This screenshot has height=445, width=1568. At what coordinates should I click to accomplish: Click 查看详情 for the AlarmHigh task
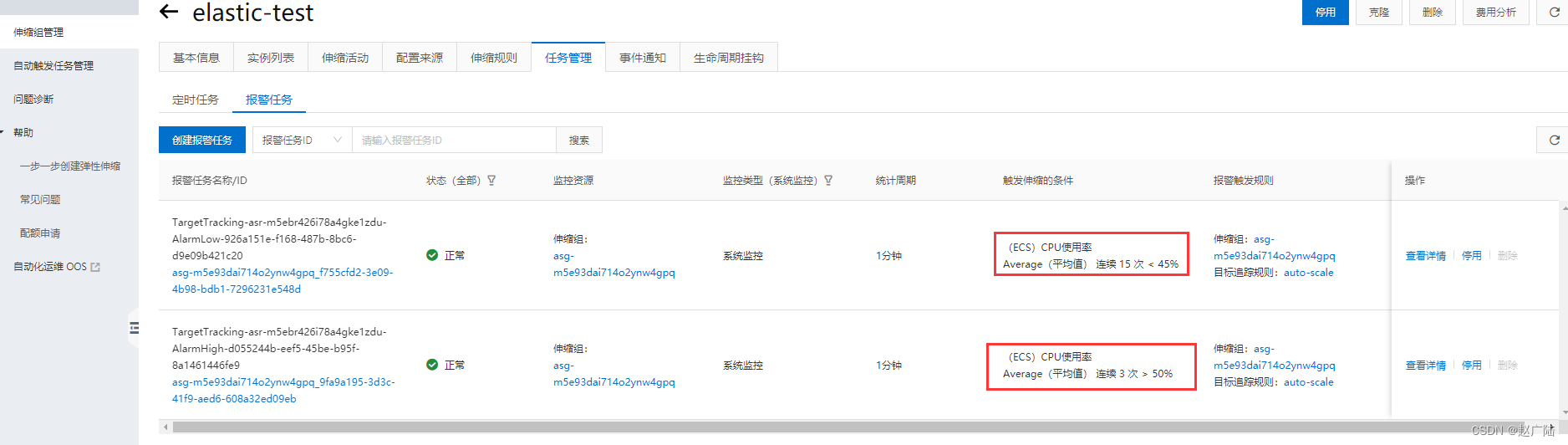(x=1426, y=366)
